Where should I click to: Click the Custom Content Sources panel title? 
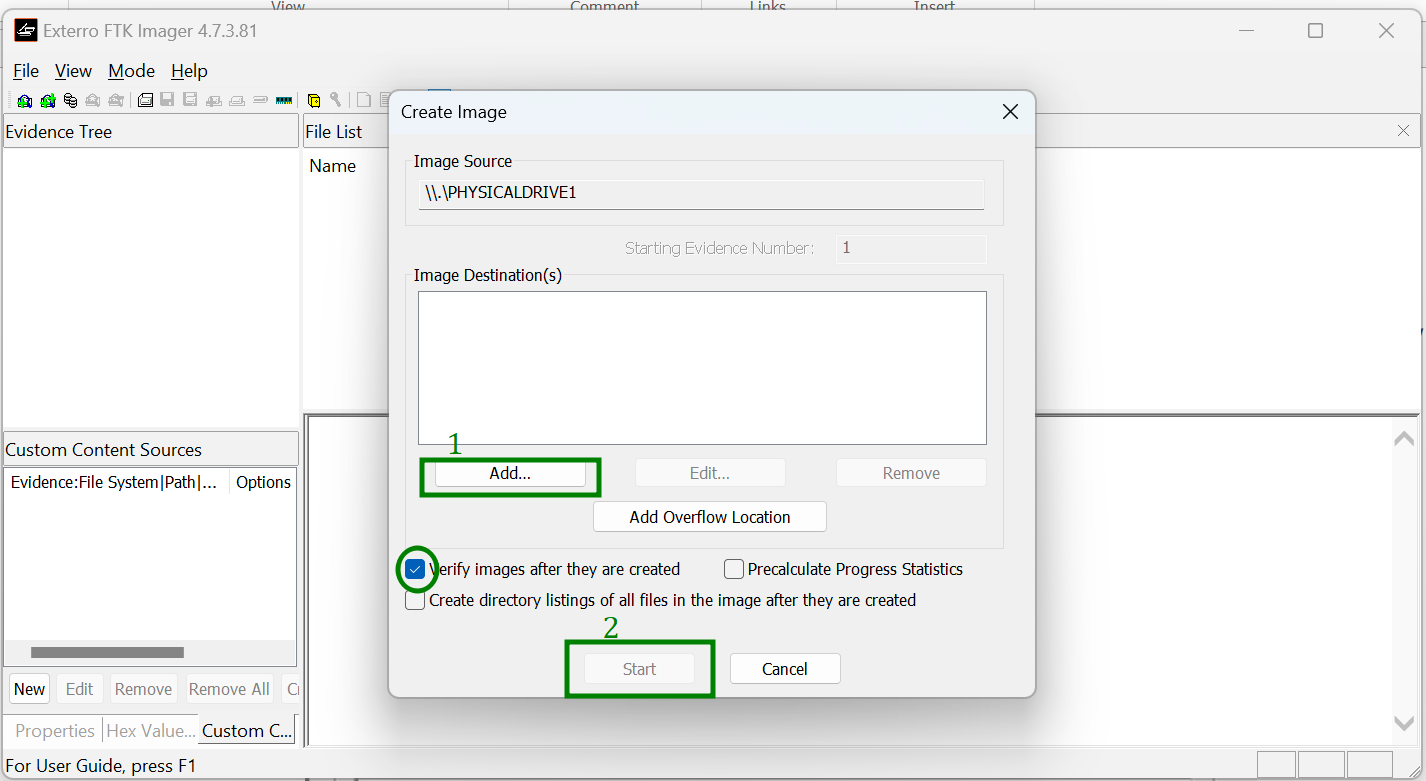coord(104,450)
